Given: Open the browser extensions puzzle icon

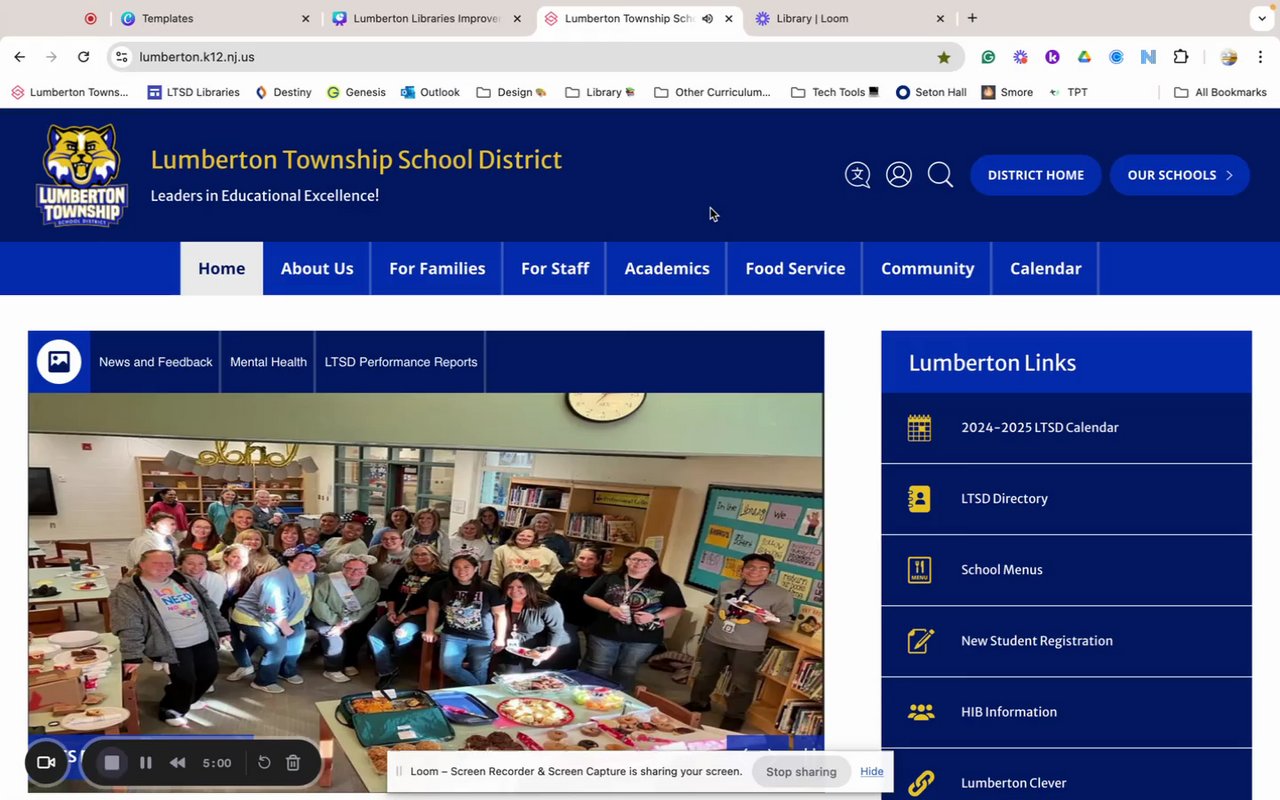Looking at the screenshot, I should [1181, 57].
